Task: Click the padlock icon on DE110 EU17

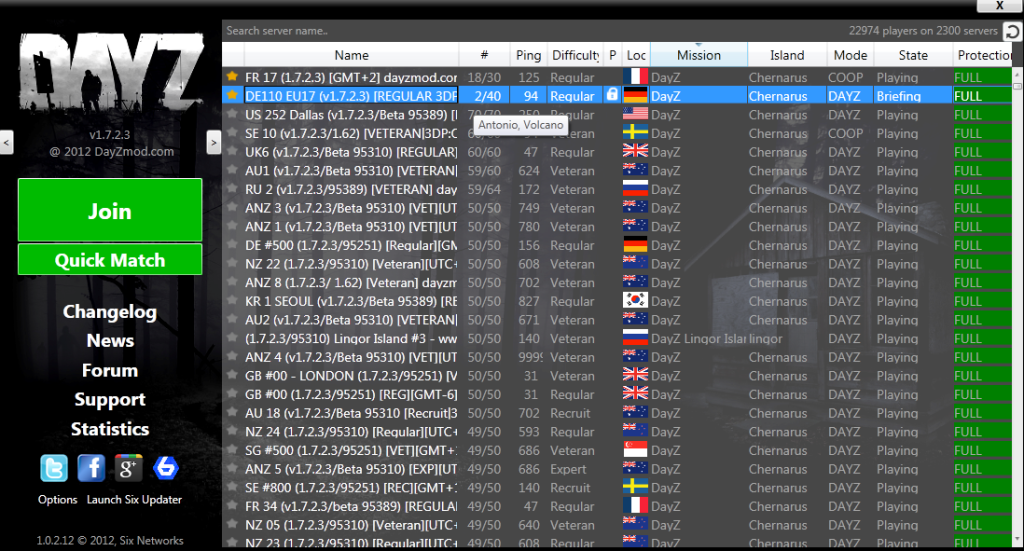Action: [x=612, y=96]
